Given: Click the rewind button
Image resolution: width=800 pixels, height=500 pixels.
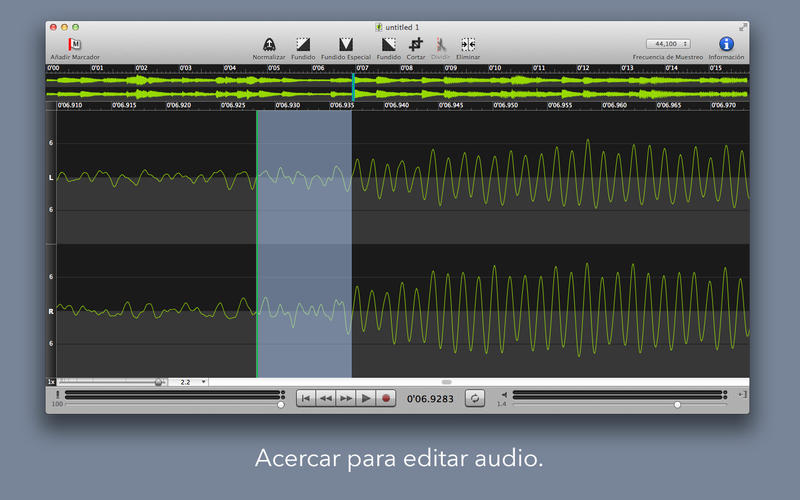Looking at the screenshot, I should pyautogui.click(x=326, y=398).
